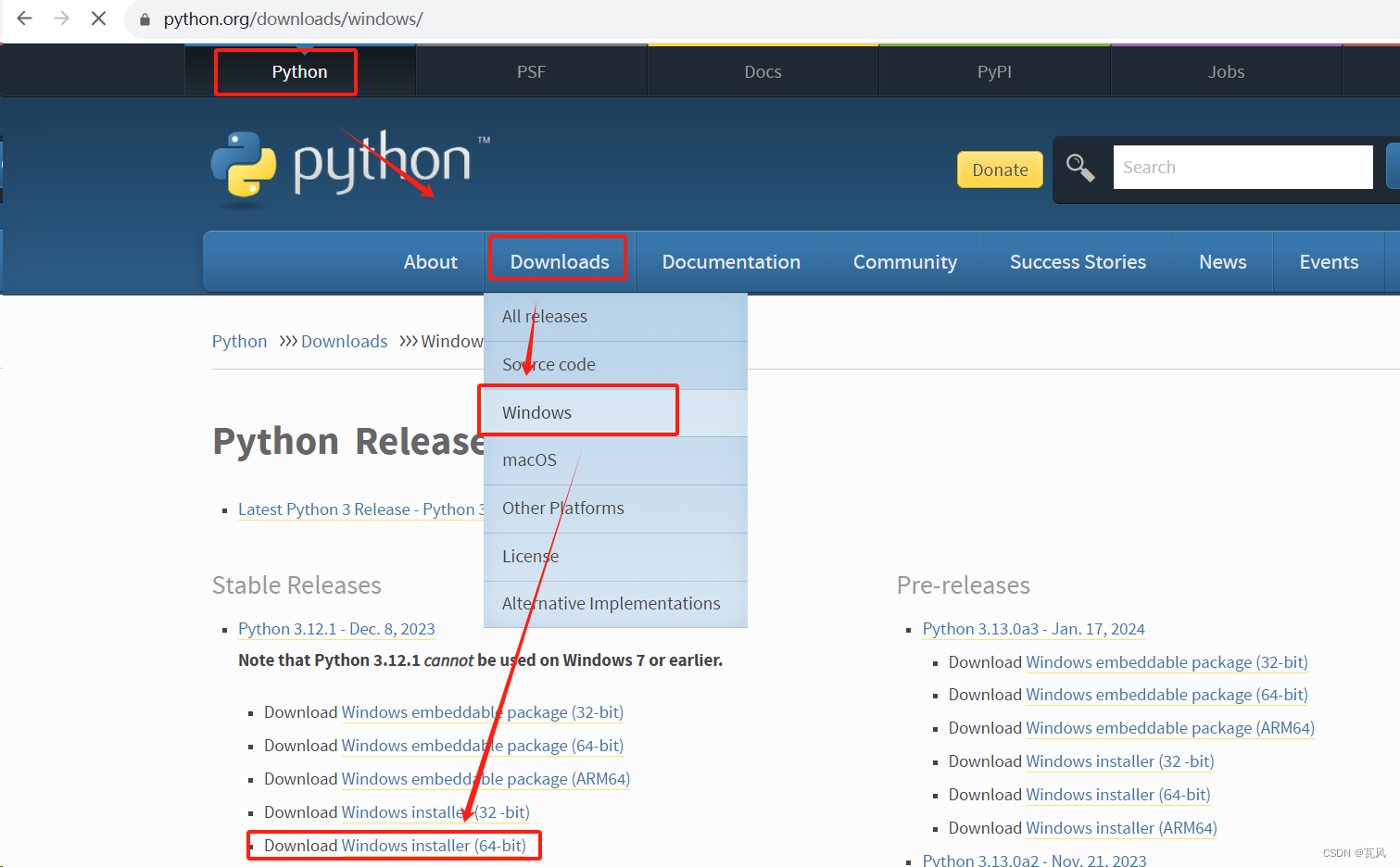Click the address bar URL
Screen dimensions: 1400x867
293,19
